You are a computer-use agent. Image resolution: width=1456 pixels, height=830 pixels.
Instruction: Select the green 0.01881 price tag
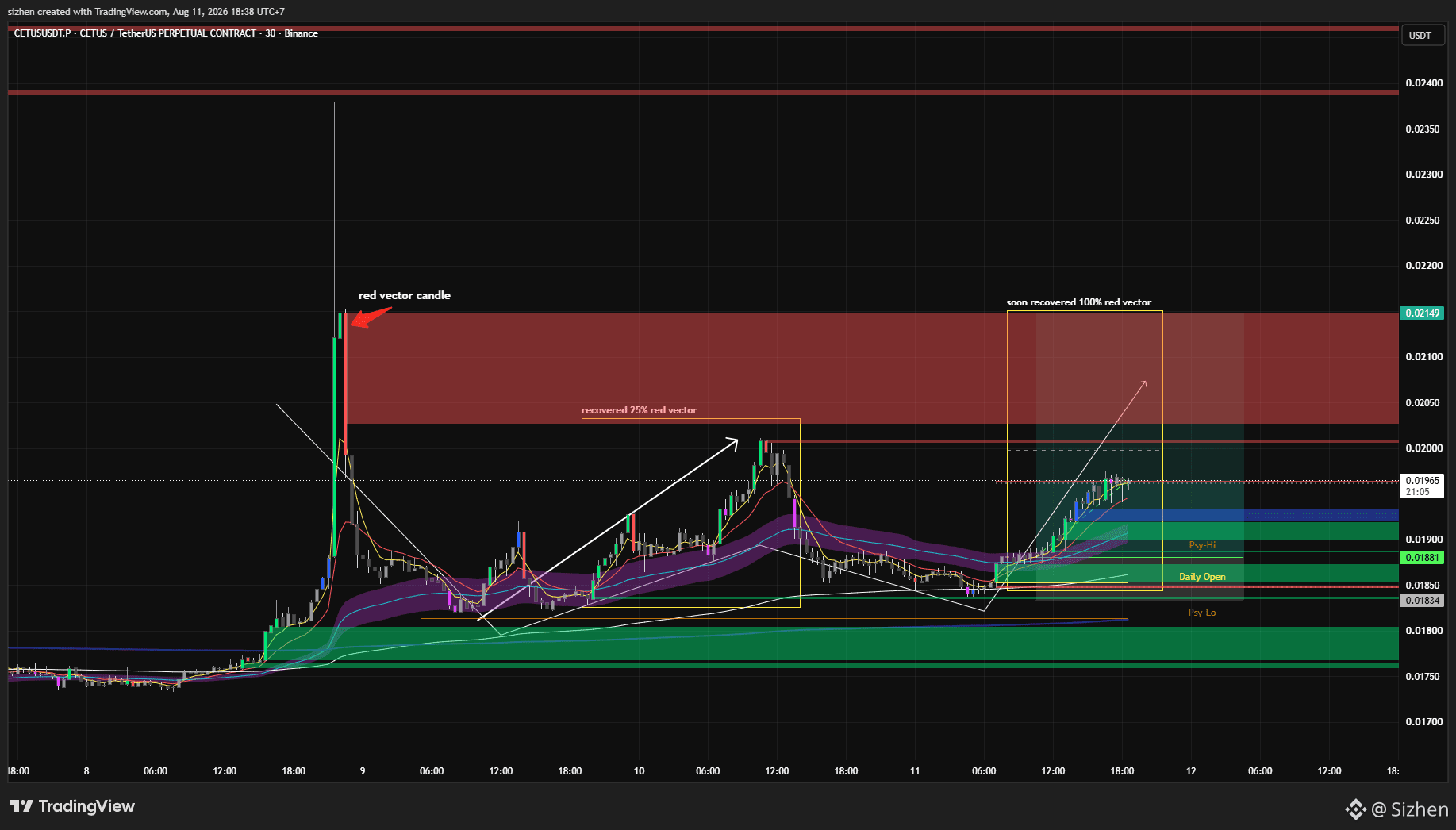pyautogui.click(x=1422, y=558)
